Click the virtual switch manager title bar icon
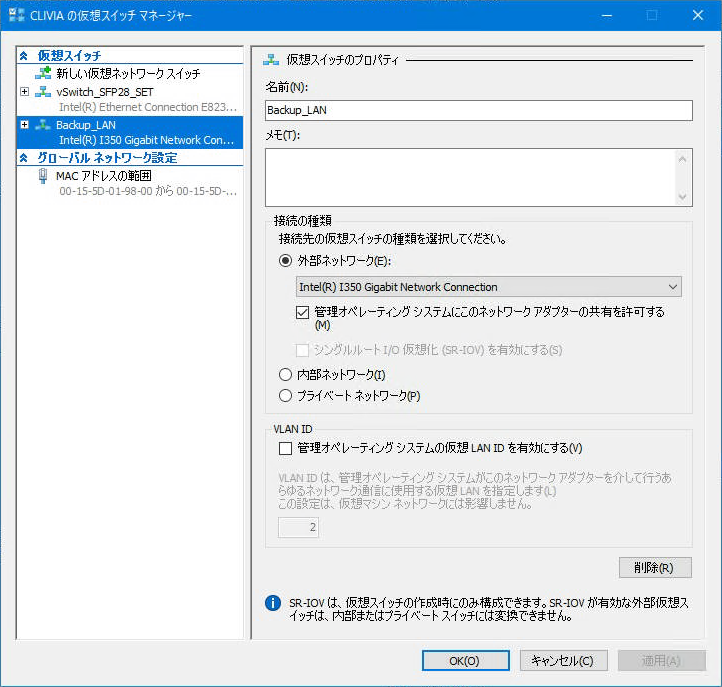Image resolution: width=722 pixels, height=687 pixels. (x=17, y=15)
